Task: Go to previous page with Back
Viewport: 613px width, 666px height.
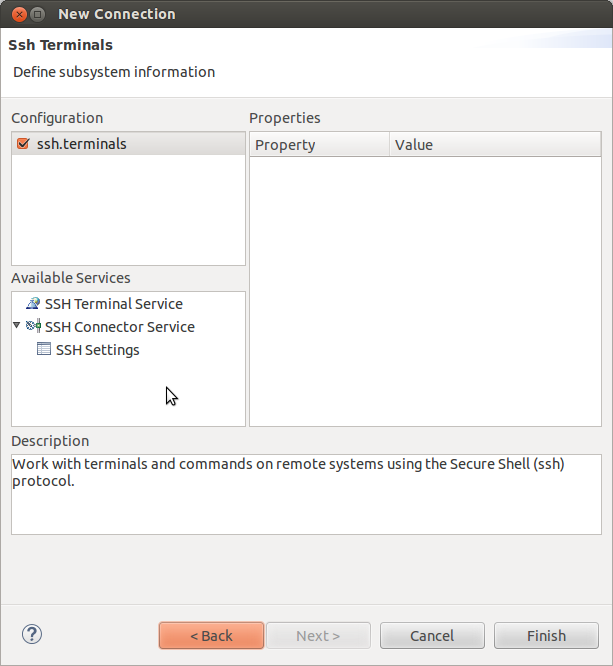Action: tap(211, 636)
